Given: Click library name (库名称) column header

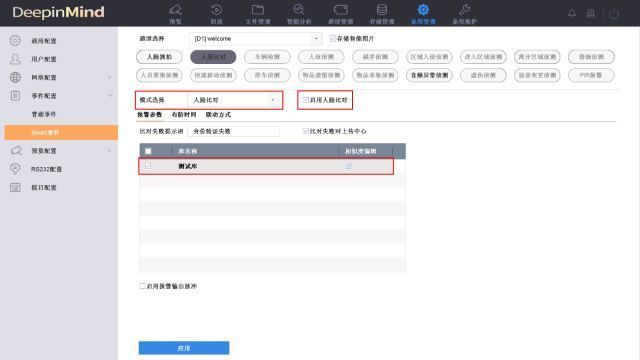Looking at the screenshot, I should click(188, 151).
